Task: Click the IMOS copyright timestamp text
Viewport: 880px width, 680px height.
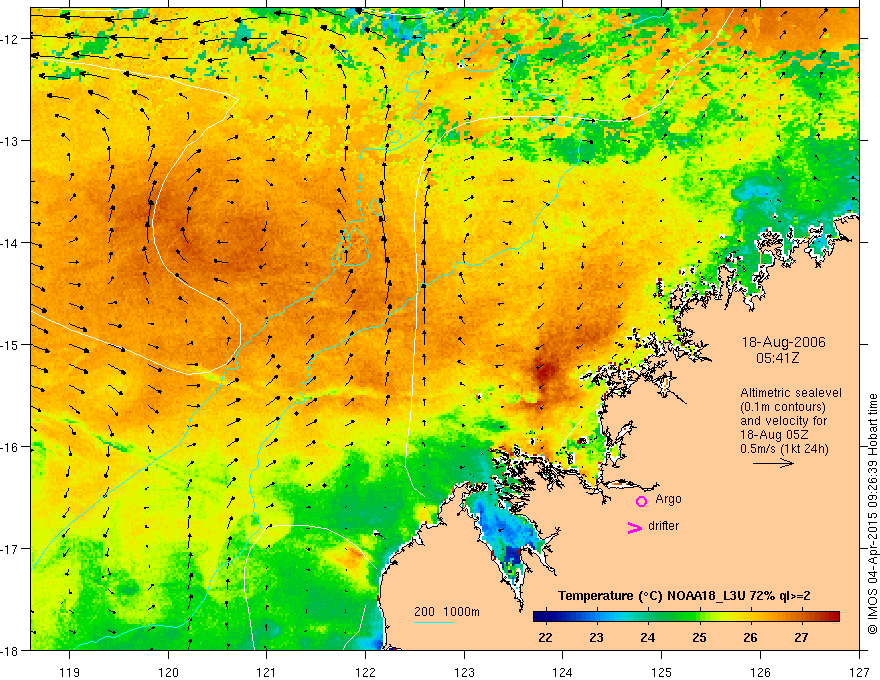Action: tap(872, 514)
